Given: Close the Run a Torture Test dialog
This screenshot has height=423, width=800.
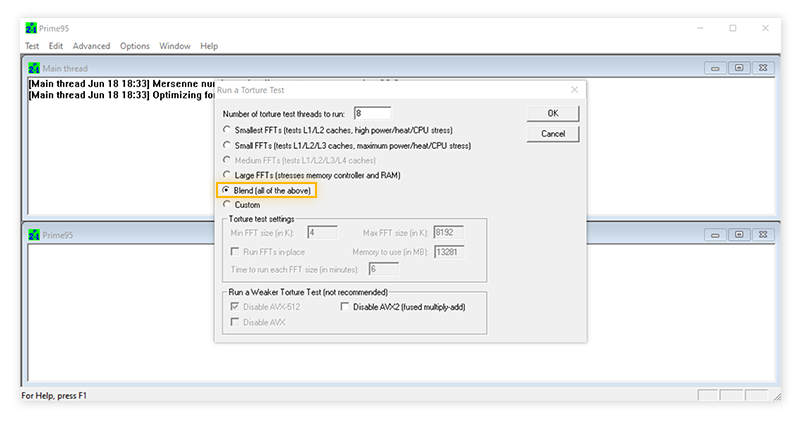Looking at the screenshot, I should pyautogui.click(x=574, y=90).
